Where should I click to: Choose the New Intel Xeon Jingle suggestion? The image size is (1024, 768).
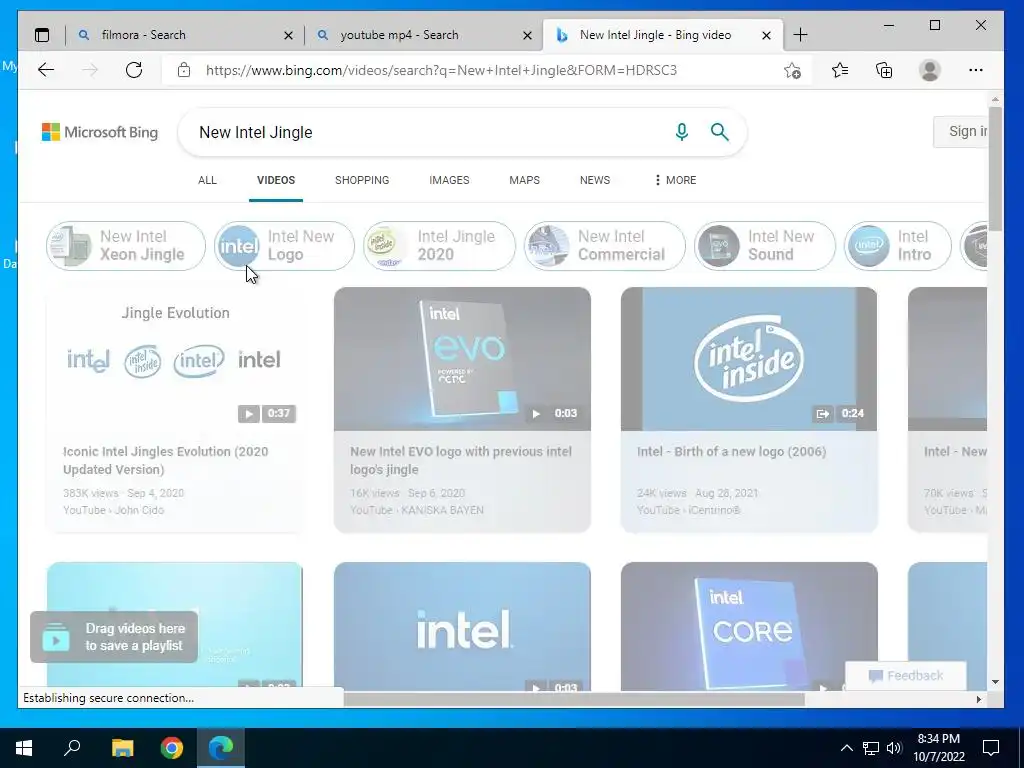point(126,246)
